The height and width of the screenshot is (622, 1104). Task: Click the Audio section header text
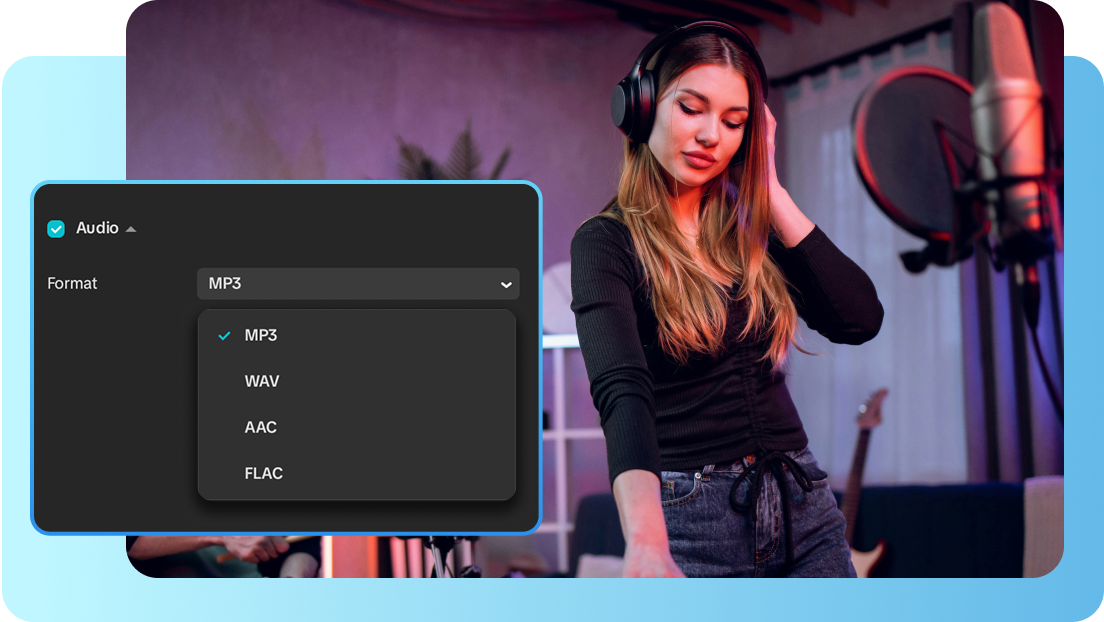click(x=95, y=228)
